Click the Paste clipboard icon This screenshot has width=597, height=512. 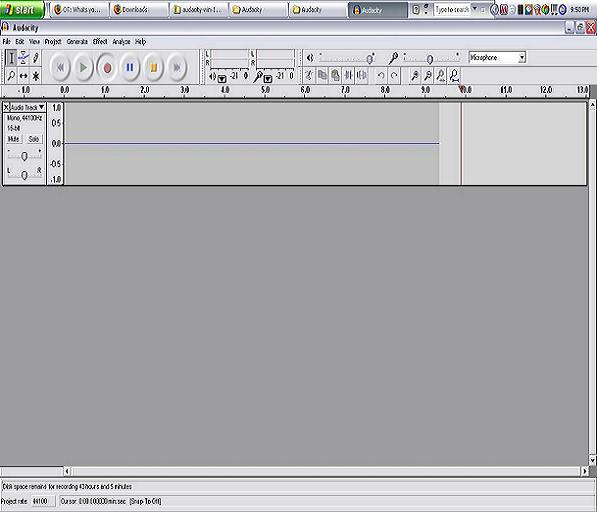click(x=335, y=75)
